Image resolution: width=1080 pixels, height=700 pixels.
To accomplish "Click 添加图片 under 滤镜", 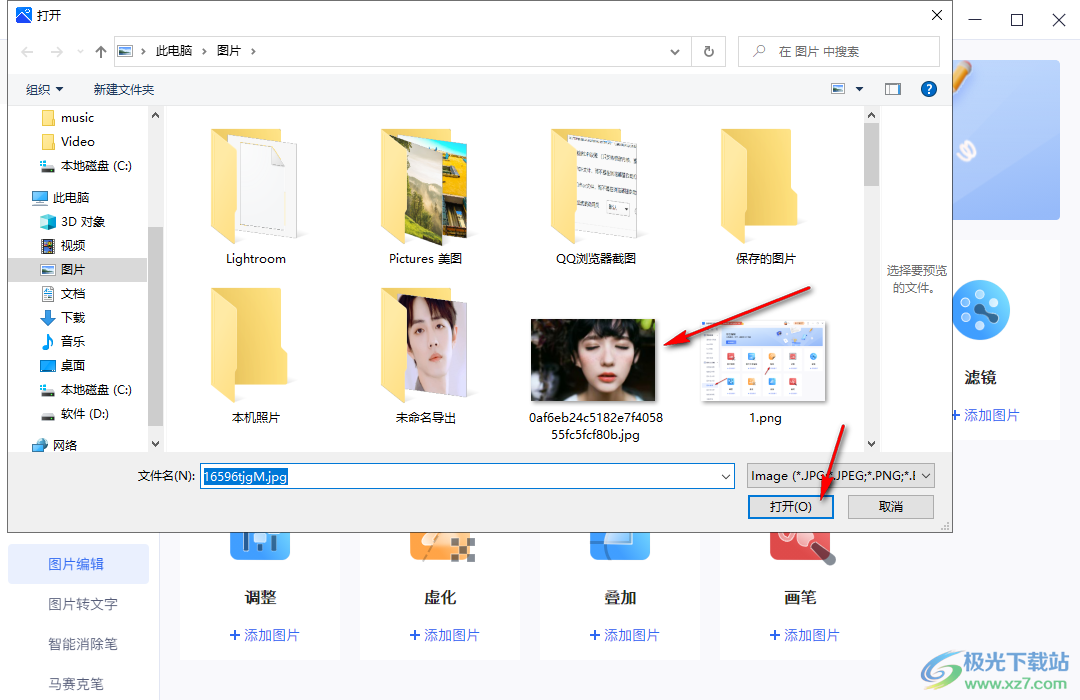I will point(986,415).
